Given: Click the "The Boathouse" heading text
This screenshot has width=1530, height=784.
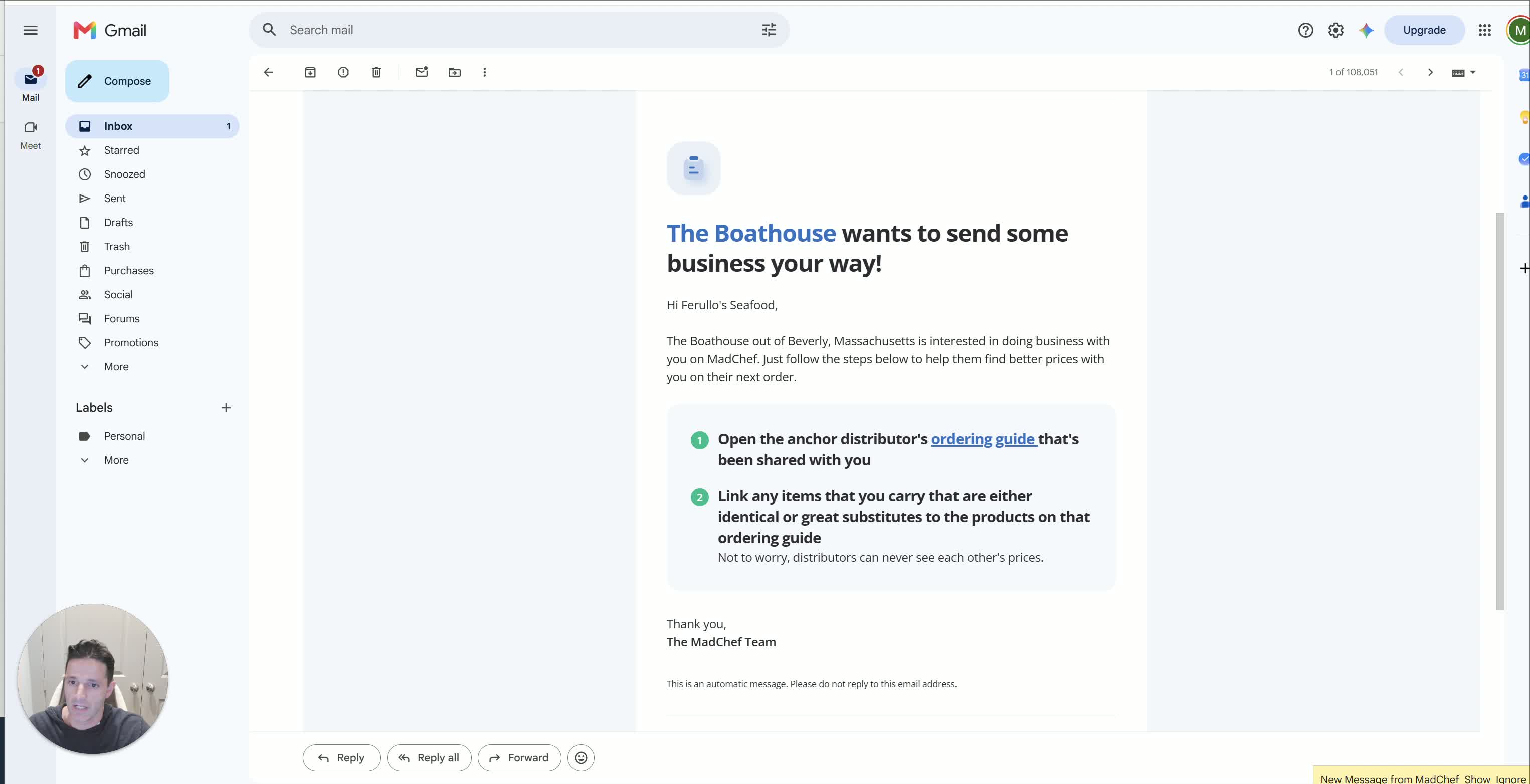Looking at the screenshot, I should click(751, 233).
